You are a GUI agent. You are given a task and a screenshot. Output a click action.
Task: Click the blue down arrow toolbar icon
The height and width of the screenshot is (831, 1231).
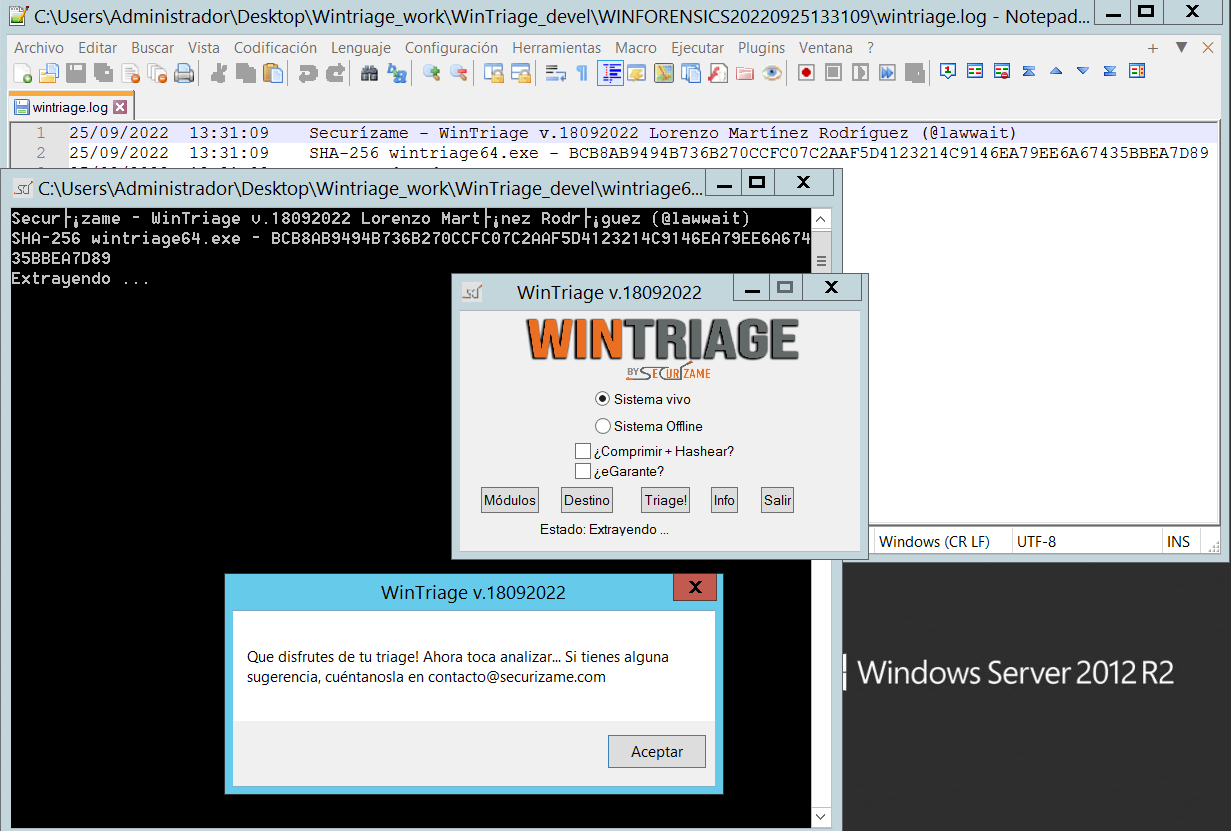(x=1083, y=71)
